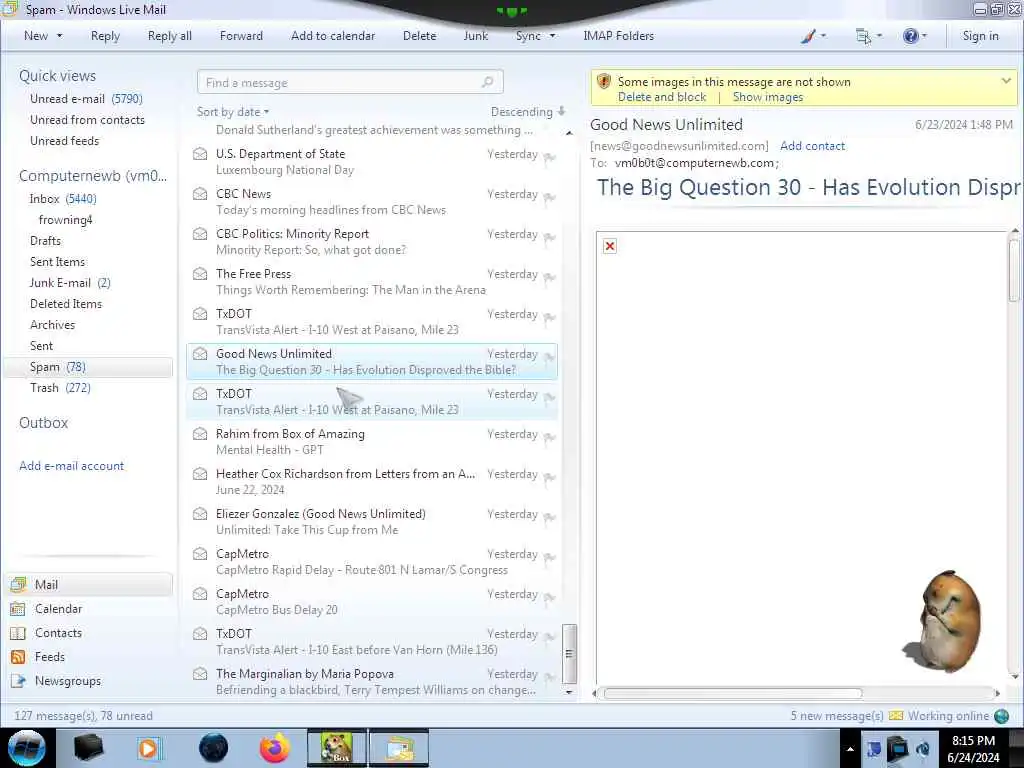The width and height of the screenshot is (1024, 768).
Task: Click the envelope icon for CBC Politics: Minority Report
Action: point(200,234)
